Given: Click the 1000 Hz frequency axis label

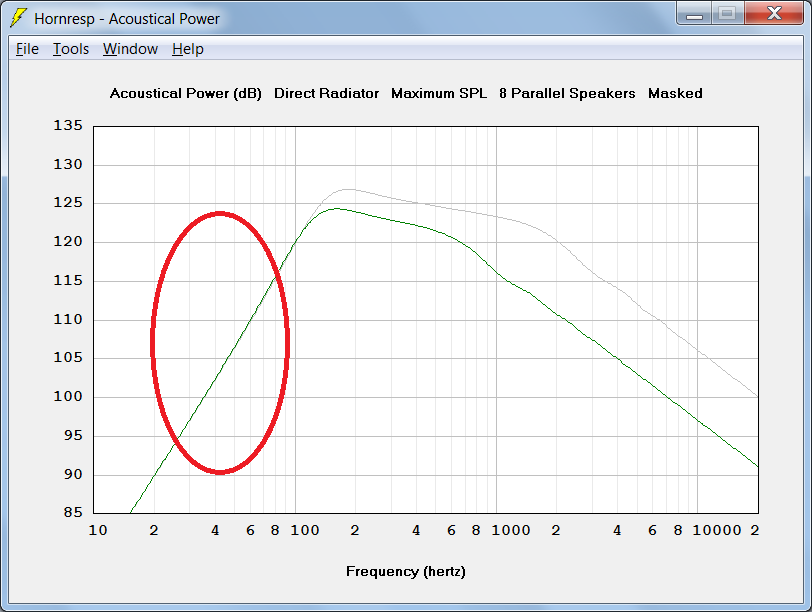Looking at the screenshot, I should point(511,531).
